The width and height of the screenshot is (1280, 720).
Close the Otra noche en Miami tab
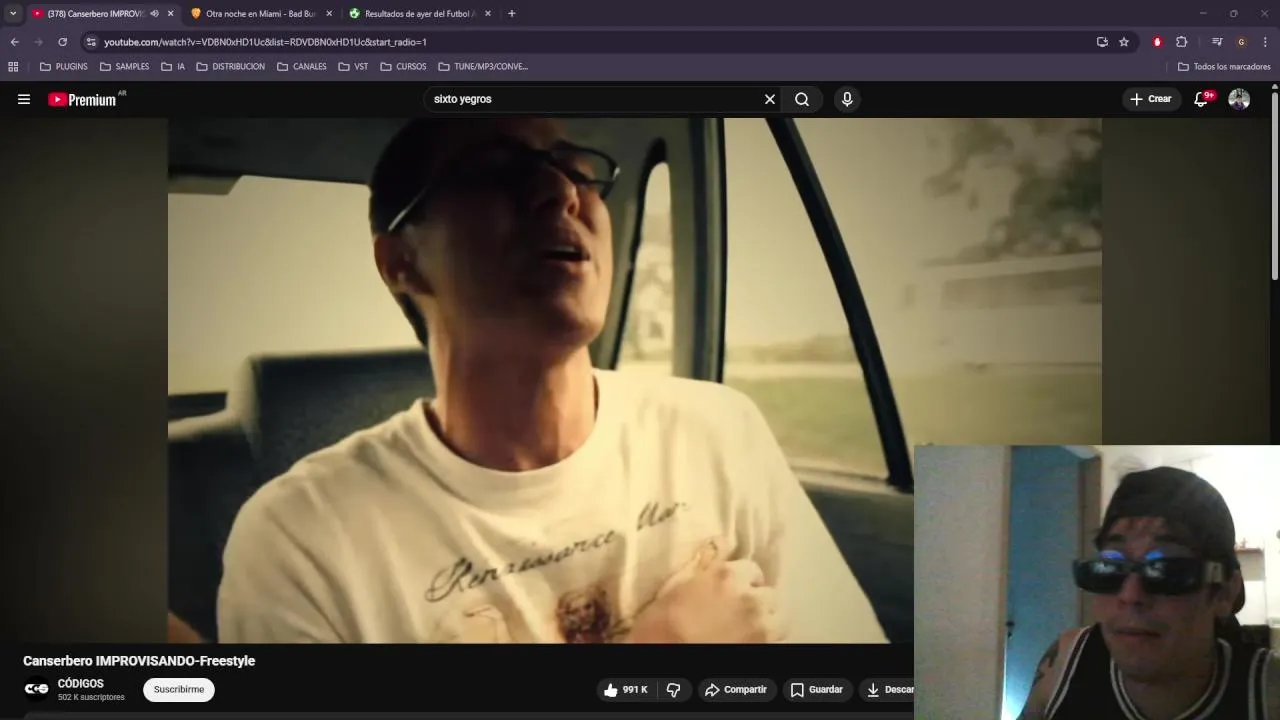pos(329,14)
